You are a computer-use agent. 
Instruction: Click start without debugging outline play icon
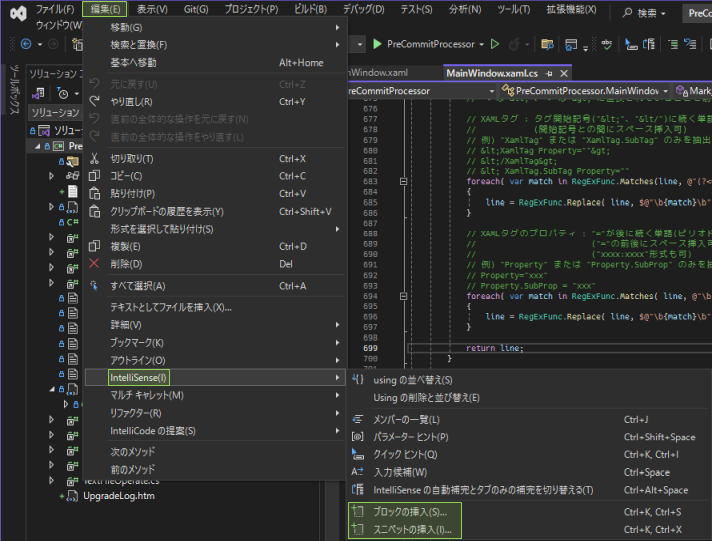point(495,44)
